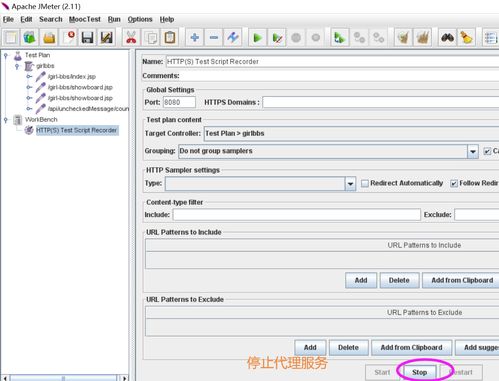Open the File menu
Viewport: 499px width, 381px height.
pos(8,19)
